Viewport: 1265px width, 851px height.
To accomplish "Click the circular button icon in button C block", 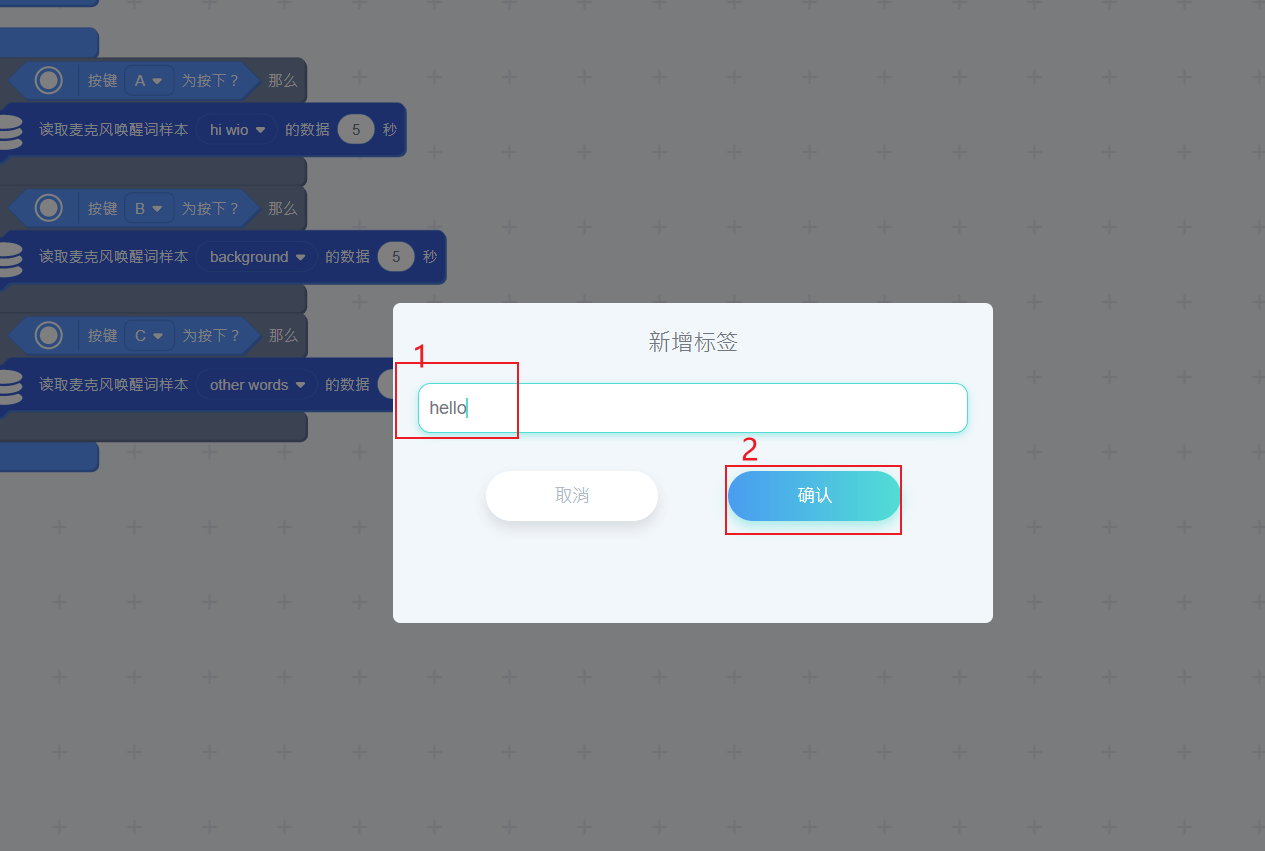I will coord(48,336).
